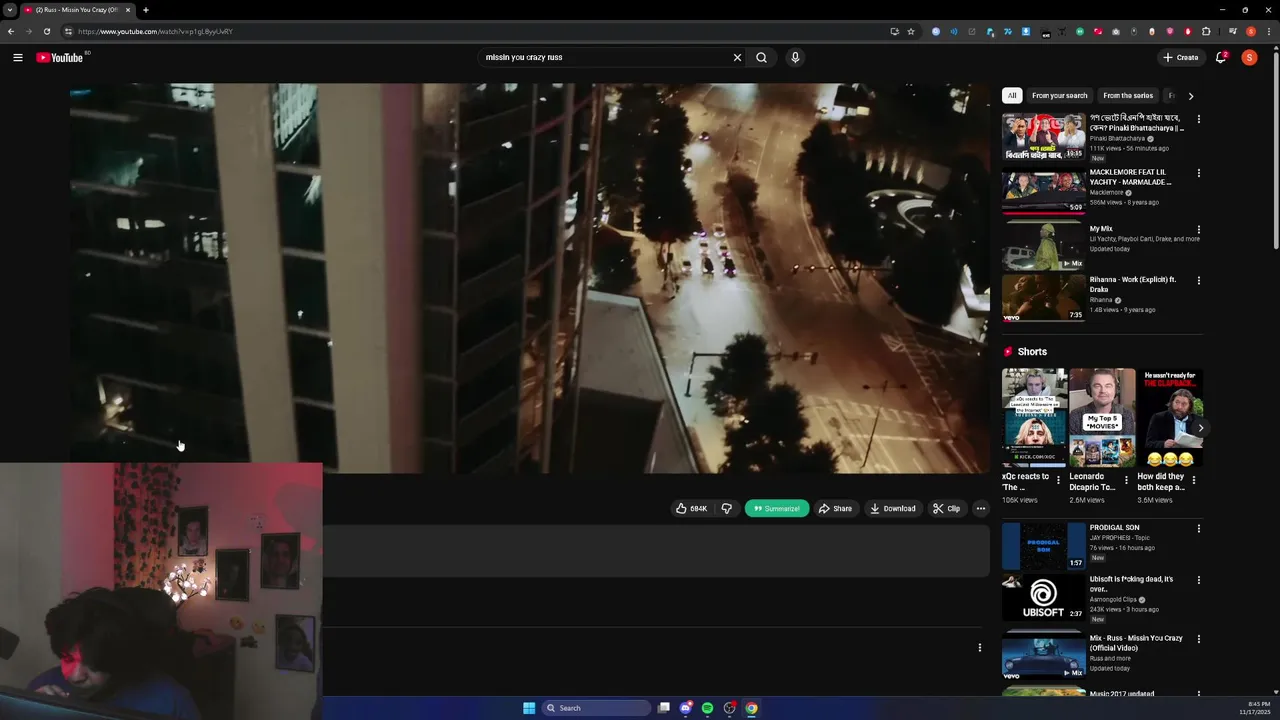Show more filter chips with right arrow
This screenshot has width=1280, height=720.
coord(1190,96)
